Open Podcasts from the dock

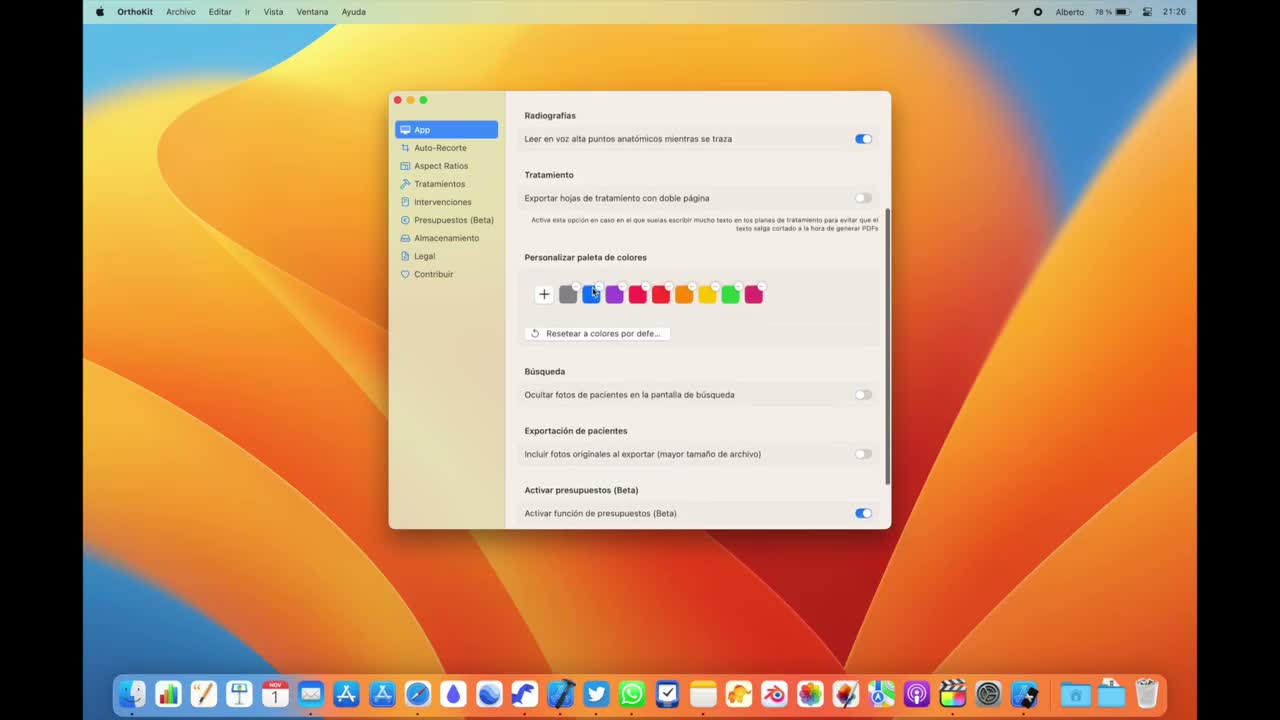click(917, 693)
